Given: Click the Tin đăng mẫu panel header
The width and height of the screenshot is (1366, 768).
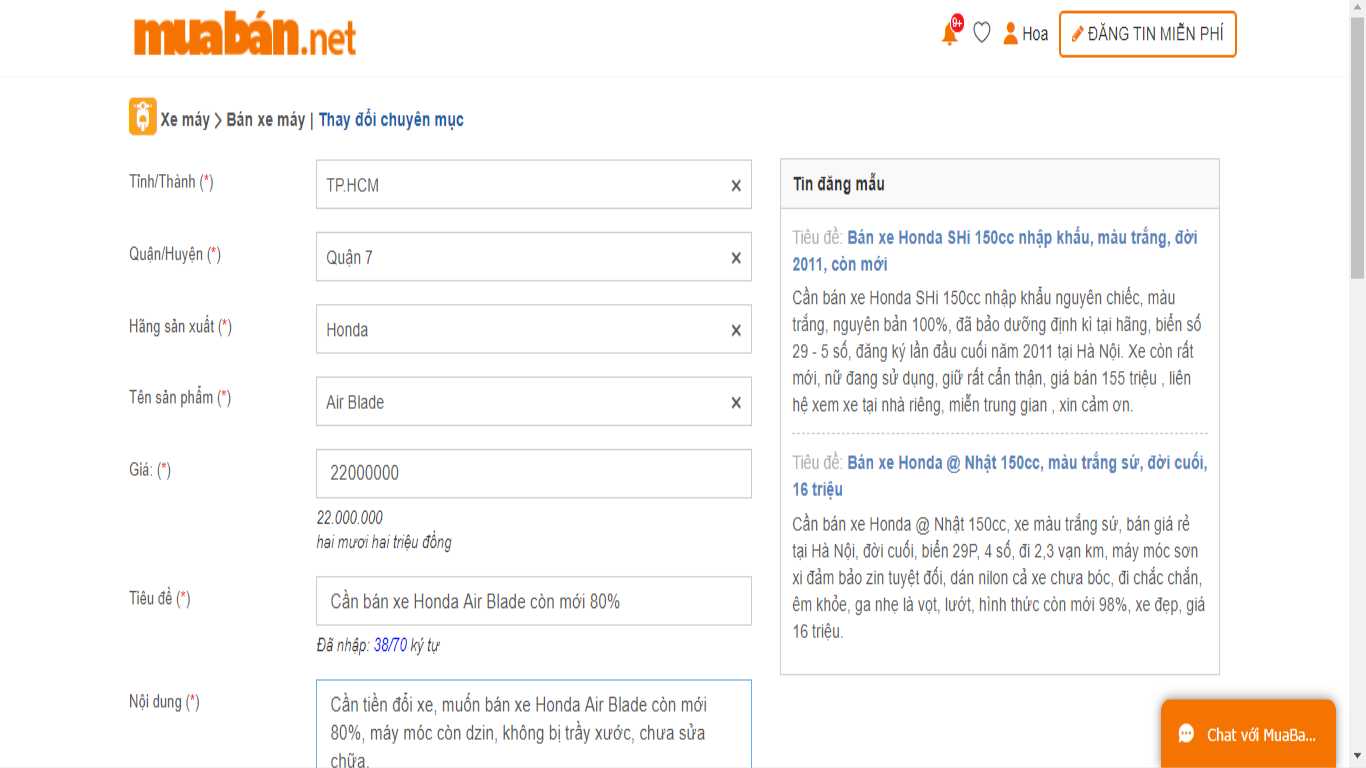Looking at the screenshot, I should click(1000, 184).
